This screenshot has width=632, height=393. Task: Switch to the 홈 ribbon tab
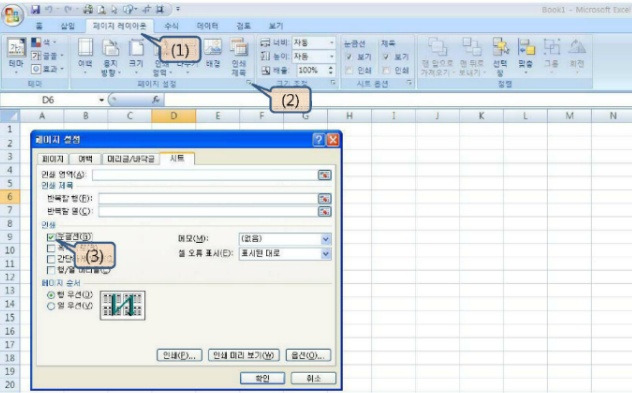click(39, 26)
